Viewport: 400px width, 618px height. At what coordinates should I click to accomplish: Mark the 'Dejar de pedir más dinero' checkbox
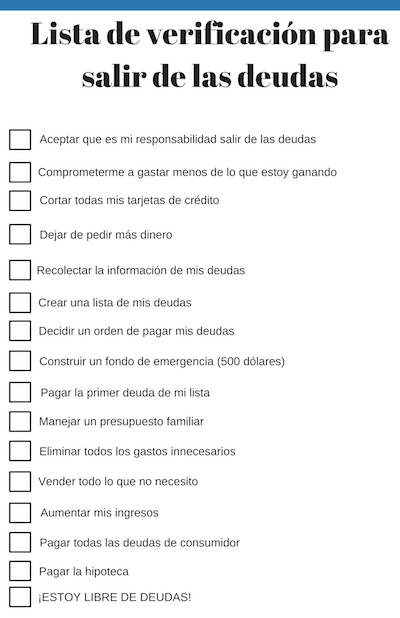coord(20,235)
